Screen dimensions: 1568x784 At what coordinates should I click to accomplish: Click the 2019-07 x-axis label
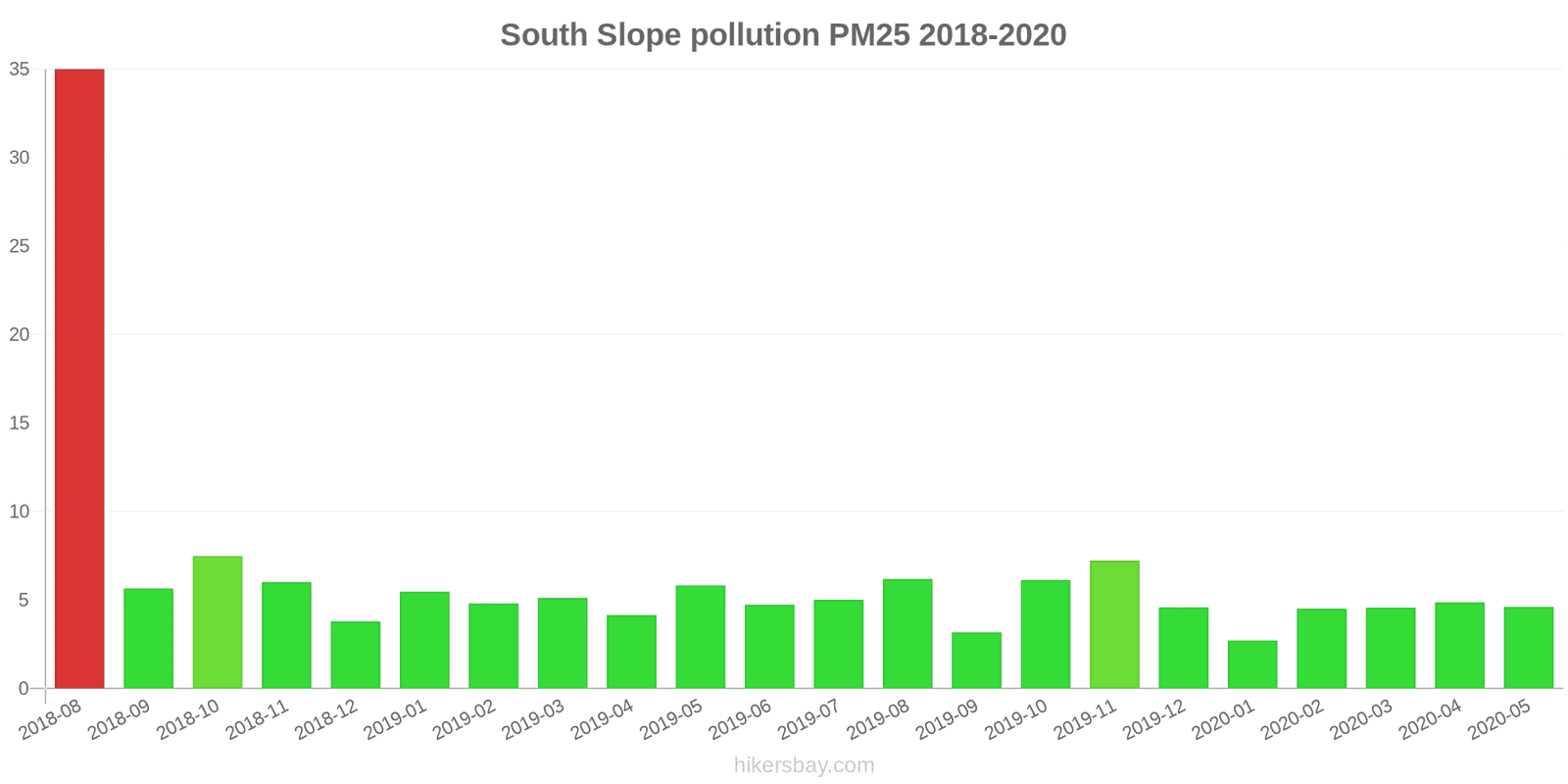(x=808, y=722)
